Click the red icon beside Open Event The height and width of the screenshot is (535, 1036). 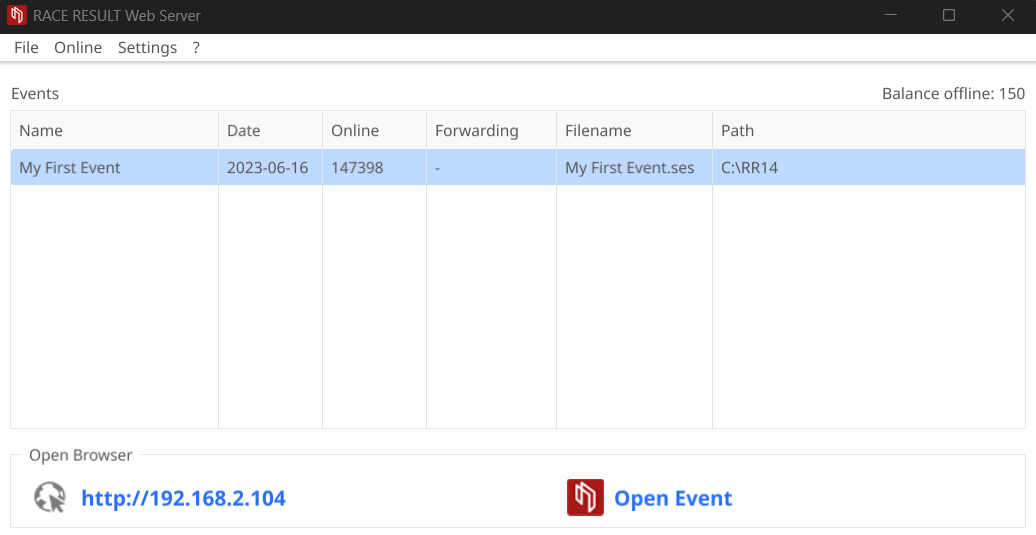(585, 498)
